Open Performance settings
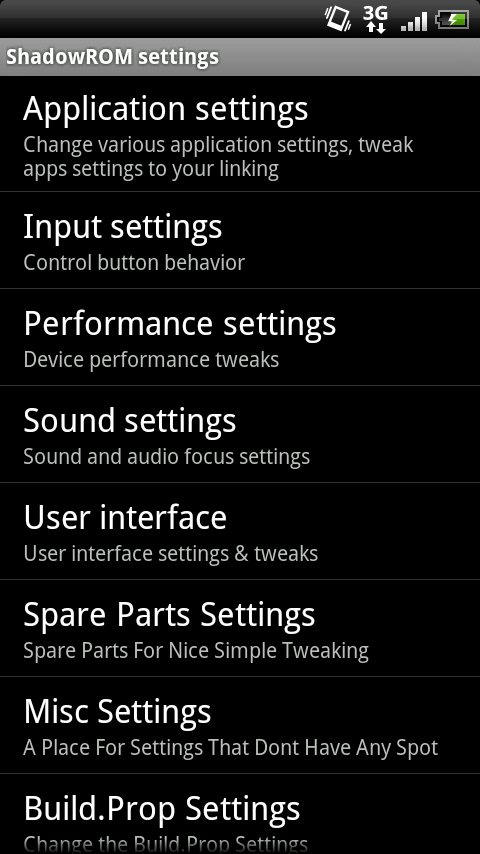 click(x=240, y=337)
